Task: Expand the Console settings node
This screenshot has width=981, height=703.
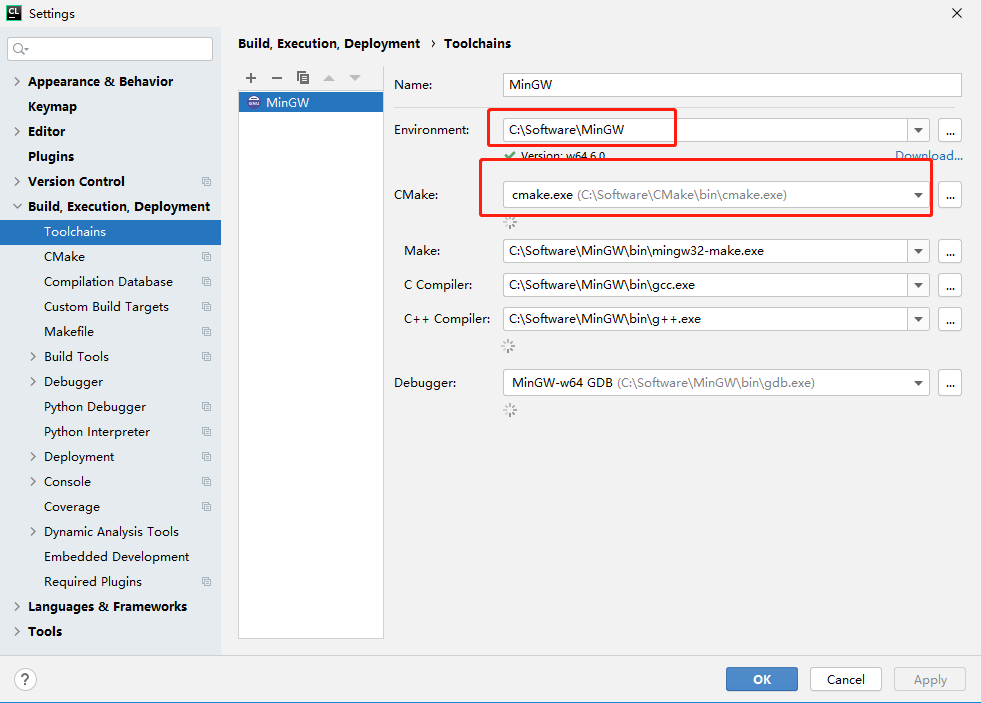Action: click(x=33, y=482)
